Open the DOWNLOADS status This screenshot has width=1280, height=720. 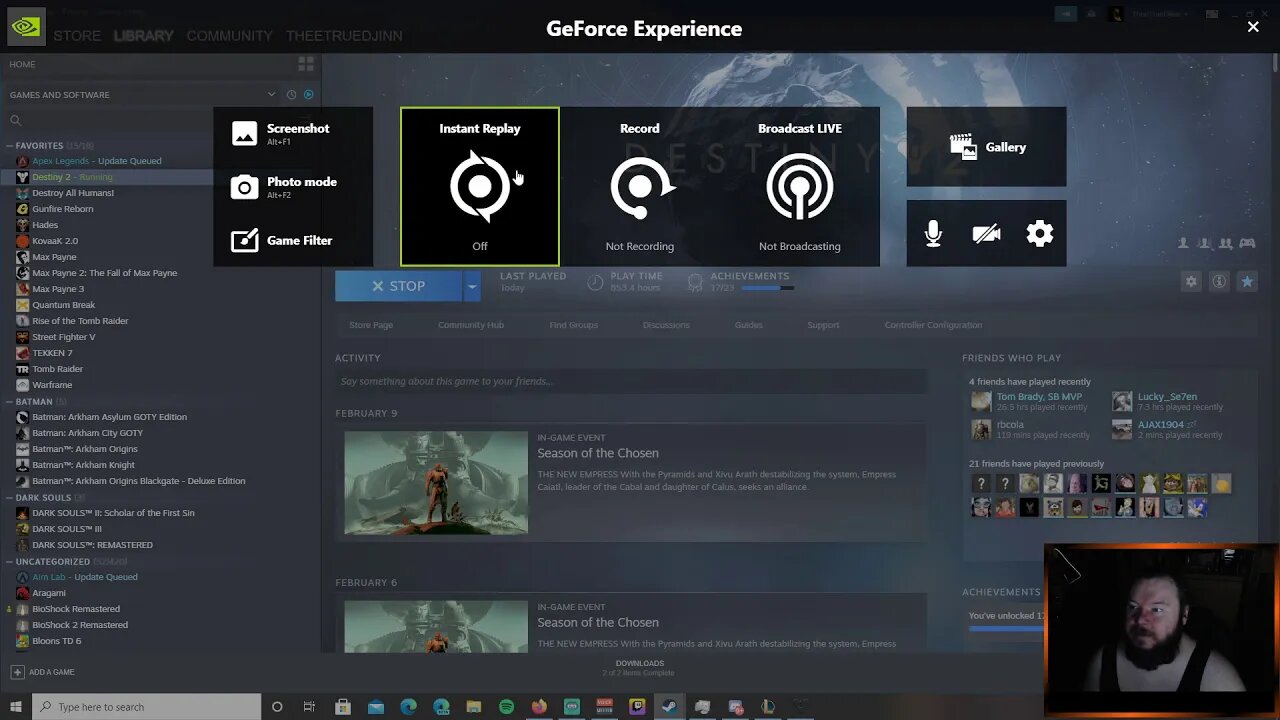[640, 668]
